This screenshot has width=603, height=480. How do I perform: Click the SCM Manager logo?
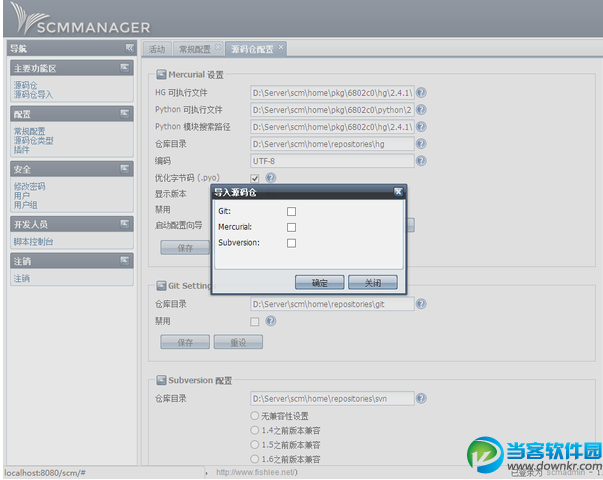[x=80, y=19]
